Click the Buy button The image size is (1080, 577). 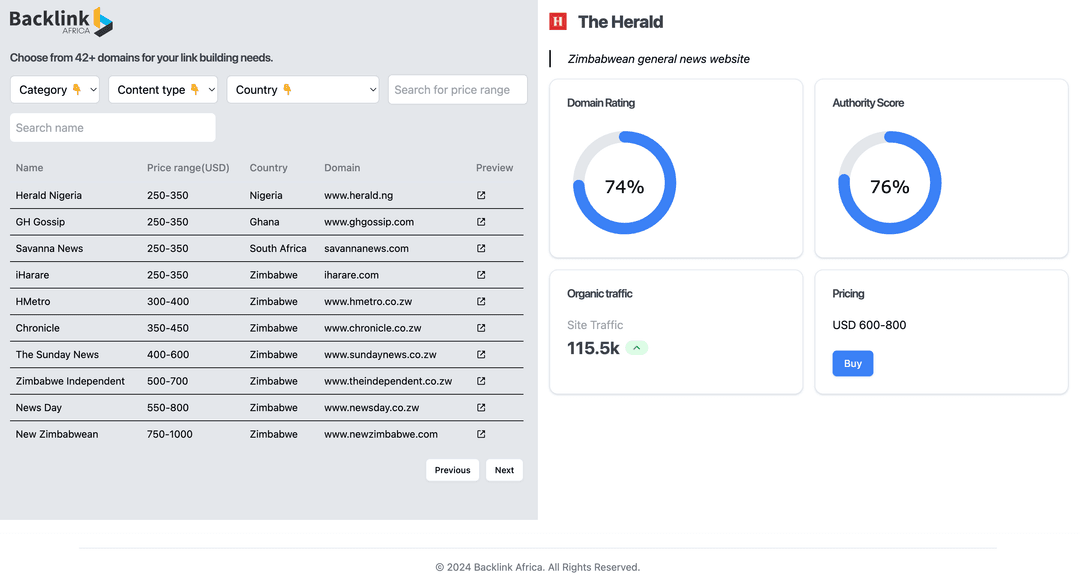852,363
